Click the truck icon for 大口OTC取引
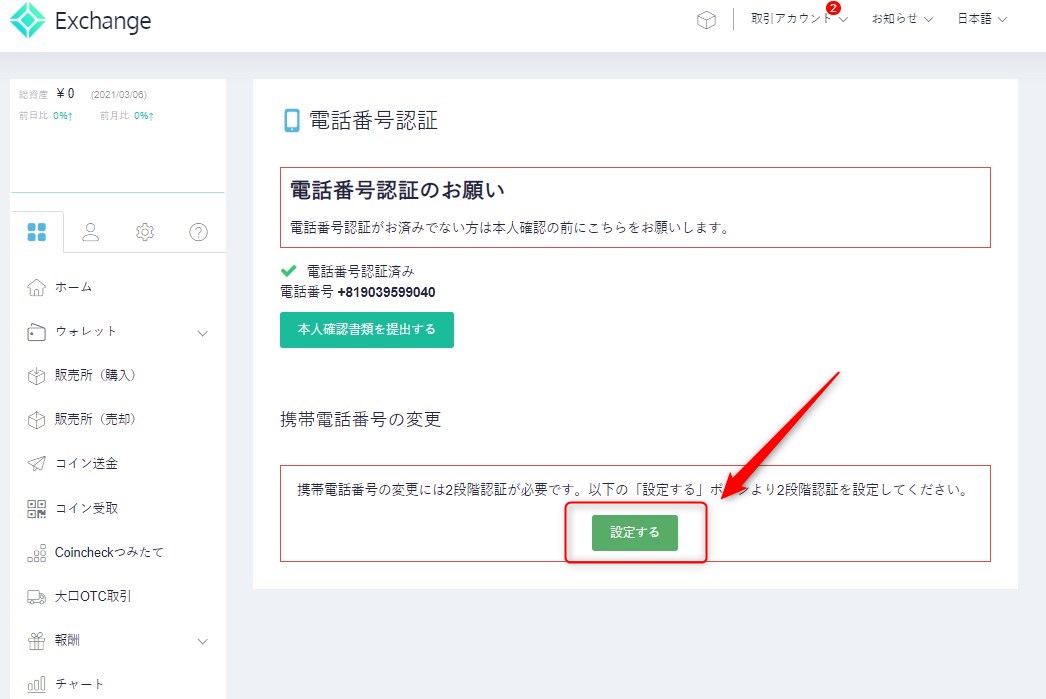 coord(37,596)
